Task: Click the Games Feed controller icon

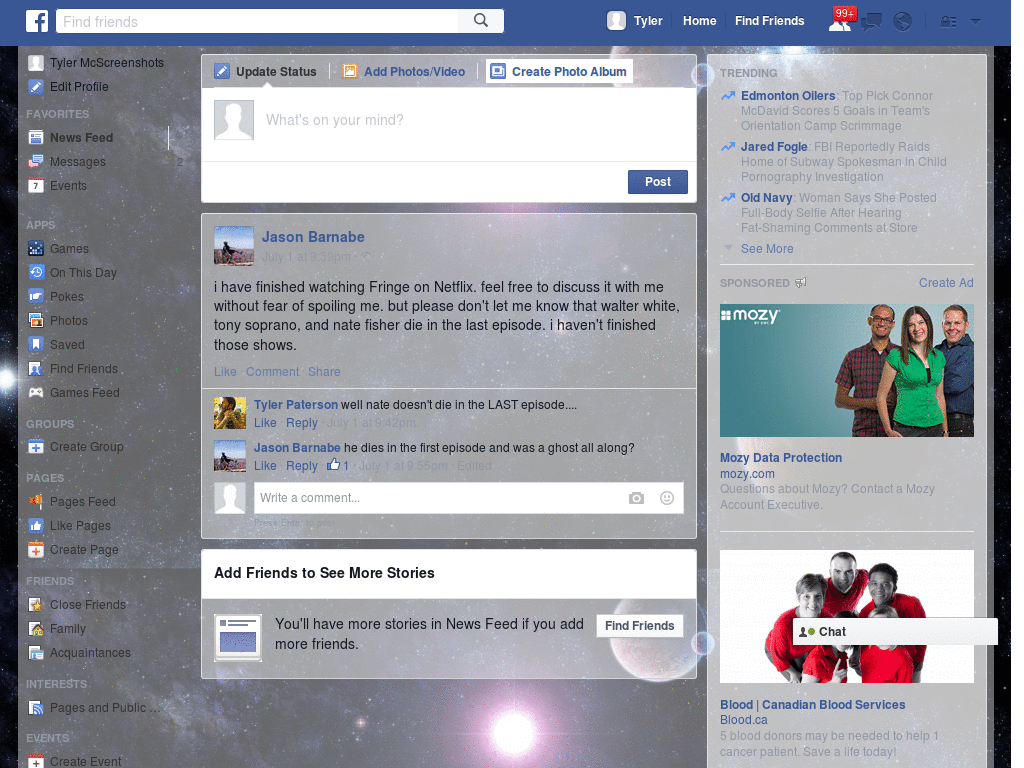Action: [x=36, y=392]
